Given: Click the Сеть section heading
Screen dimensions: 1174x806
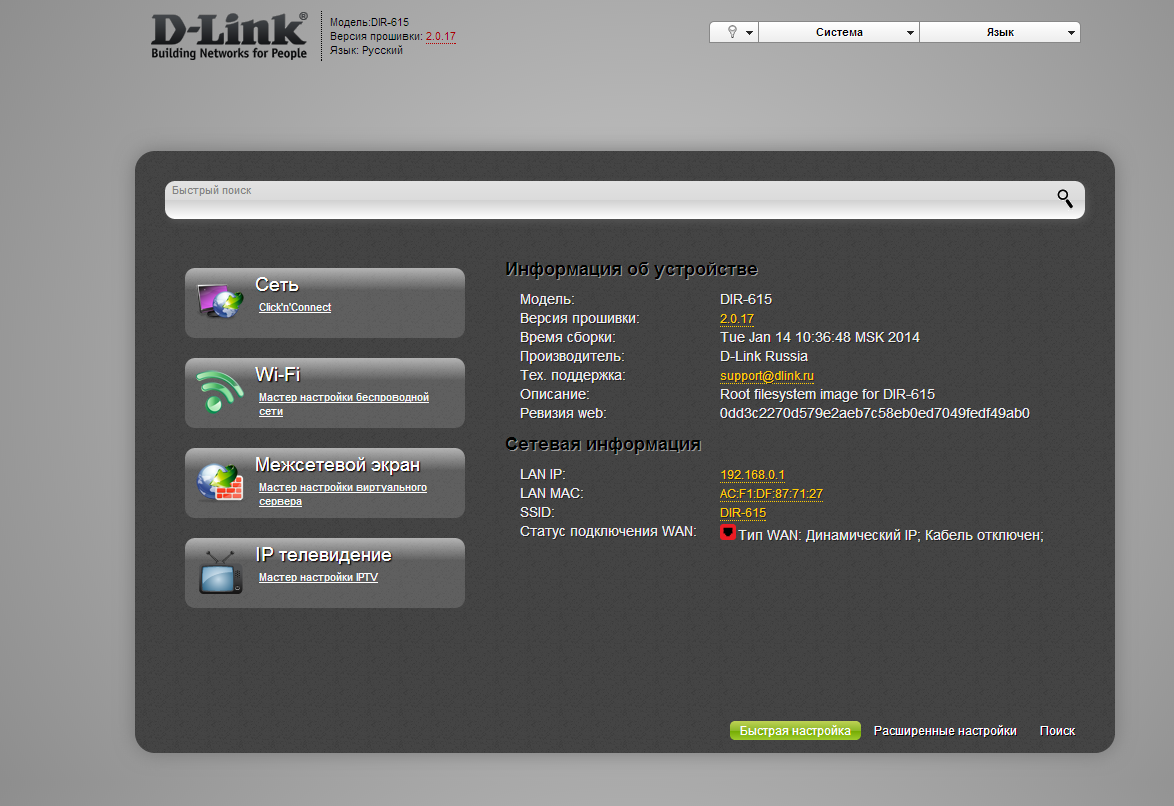Looking at the screenshot, I should 277,285.
